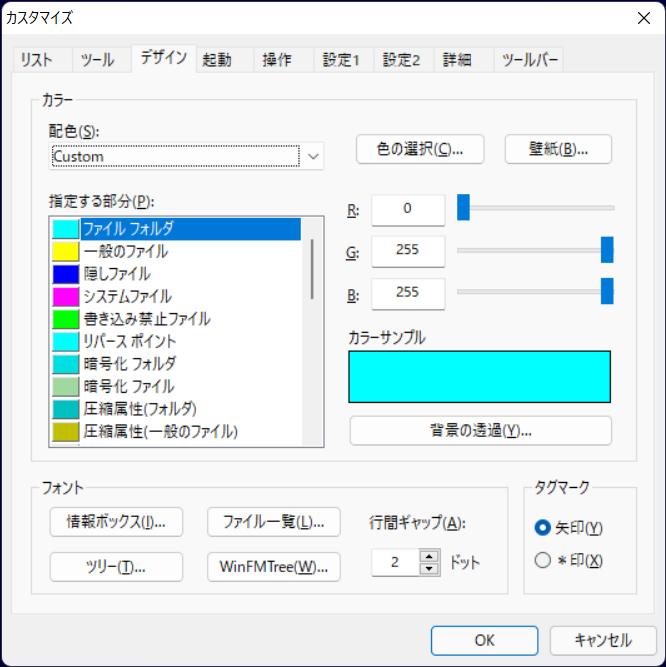Click the 背景の透過 button

(479, 431)
